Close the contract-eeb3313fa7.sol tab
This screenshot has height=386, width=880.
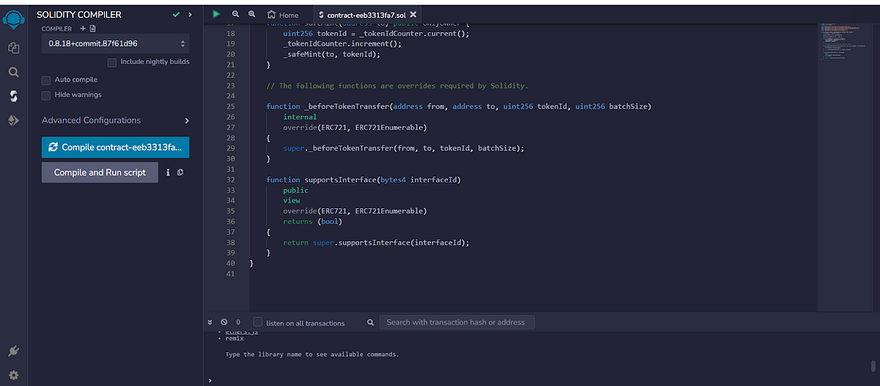[x=414, y=15]
